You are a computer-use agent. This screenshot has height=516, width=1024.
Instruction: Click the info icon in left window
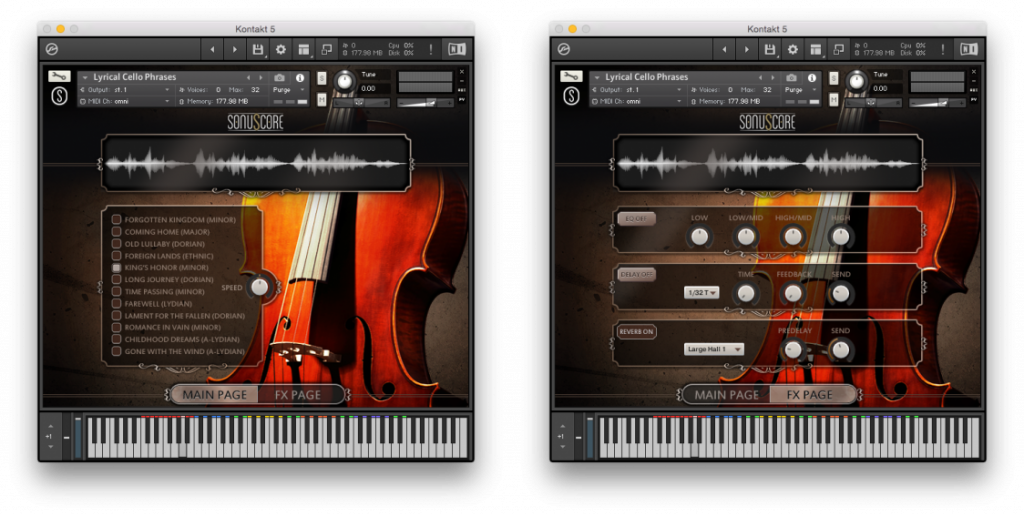click(300, 77)
